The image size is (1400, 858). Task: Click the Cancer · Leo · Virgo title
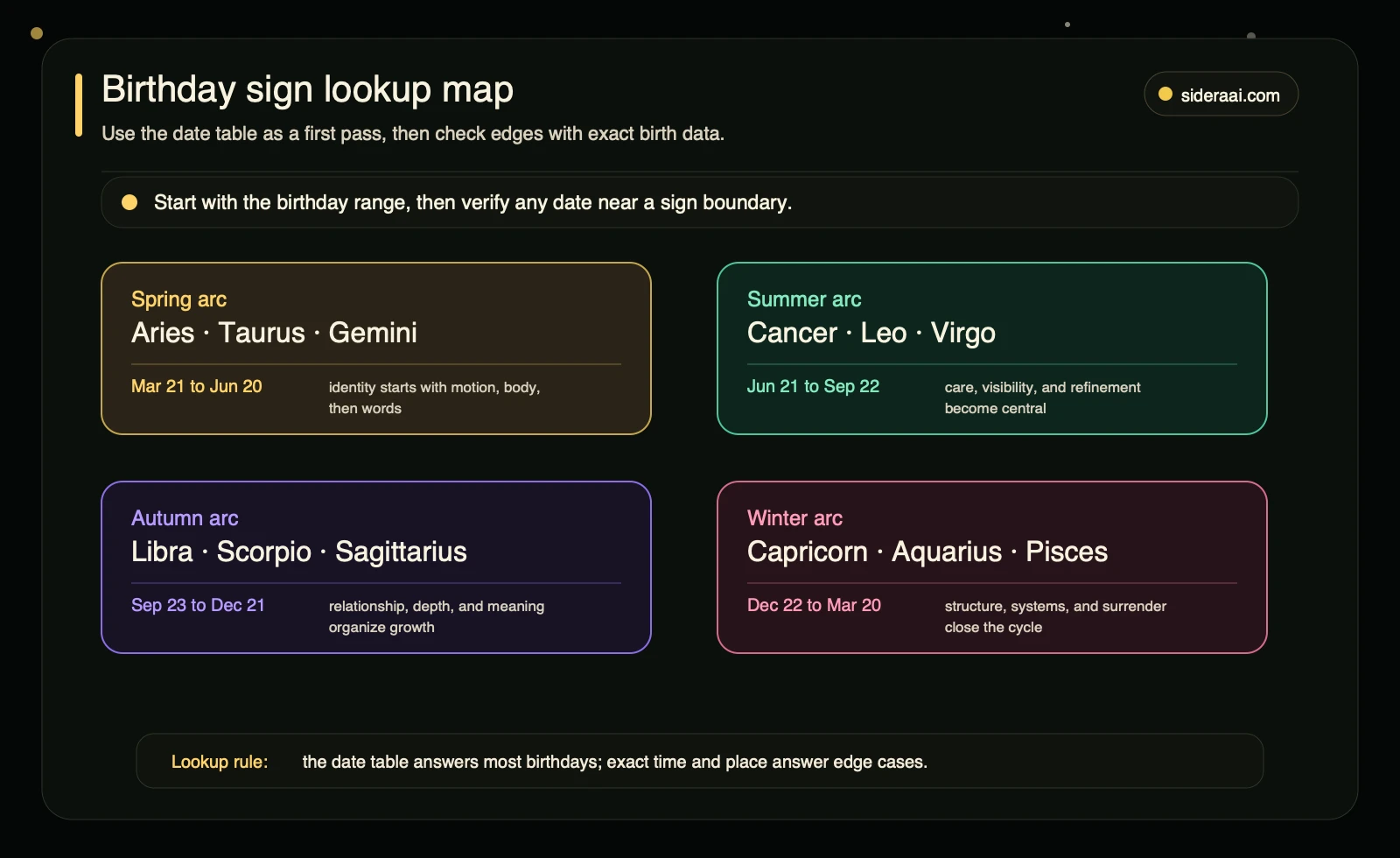tap(871, 333)
